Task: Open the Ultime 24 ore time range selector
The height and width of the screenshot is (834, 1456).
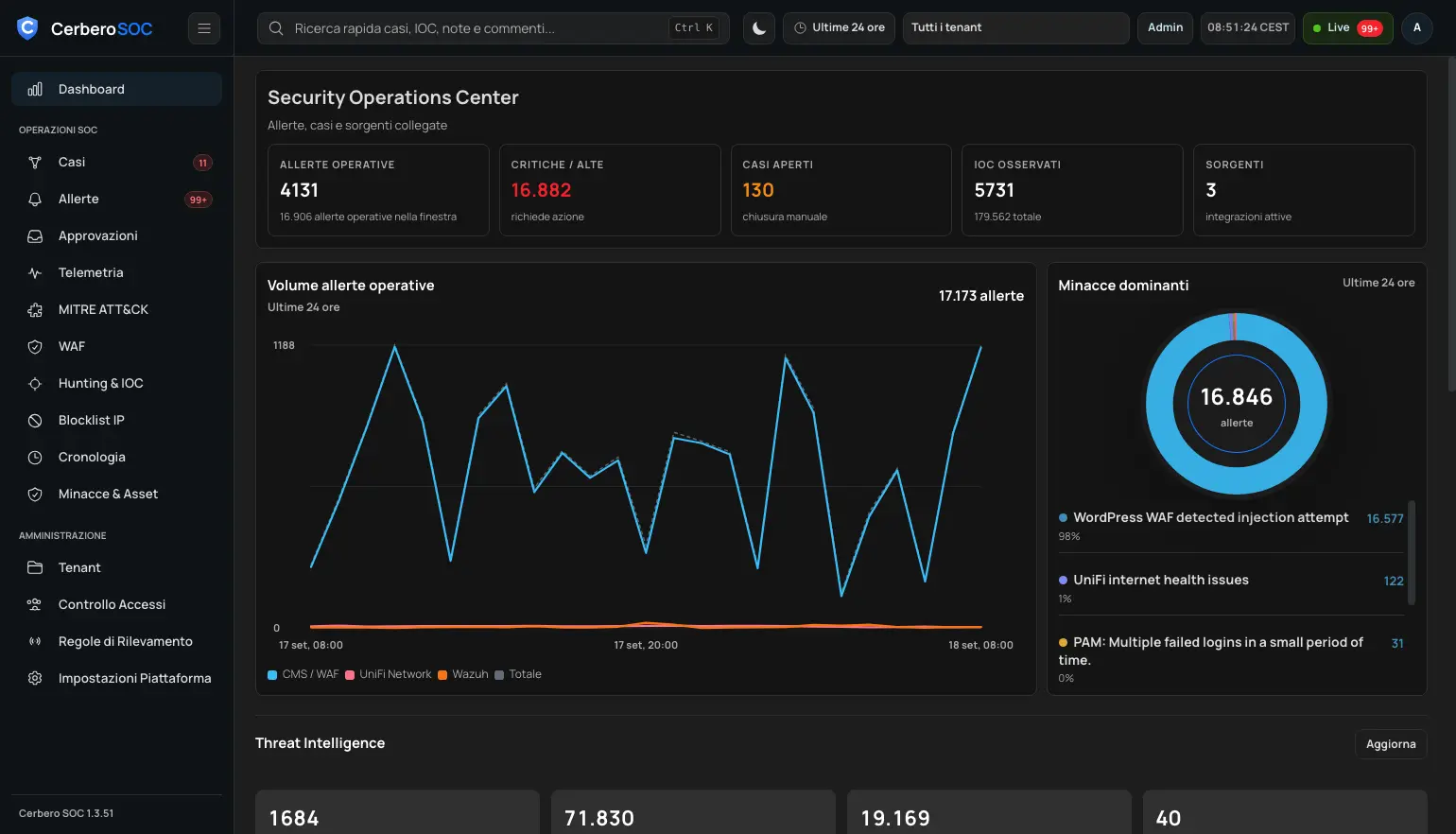Action: tap(839, 28)
